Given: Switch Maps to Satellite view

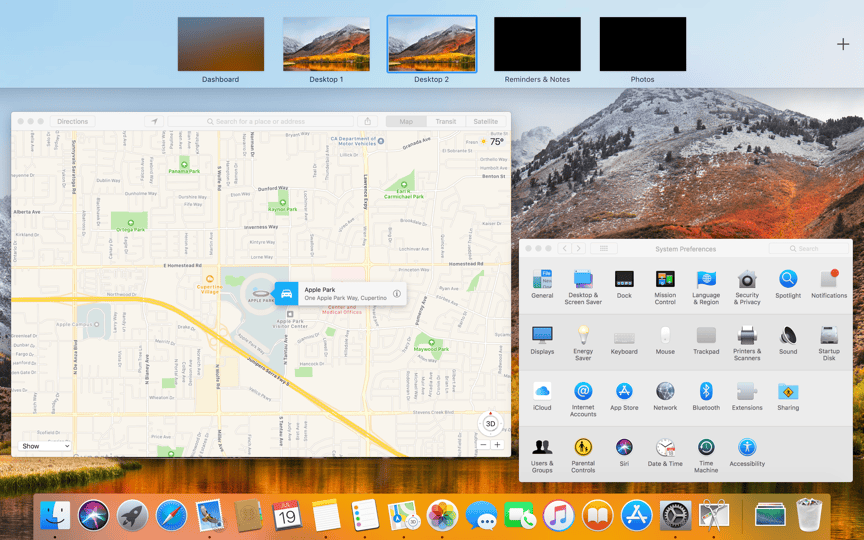Looking at the screenshot, I should (485, 121).
